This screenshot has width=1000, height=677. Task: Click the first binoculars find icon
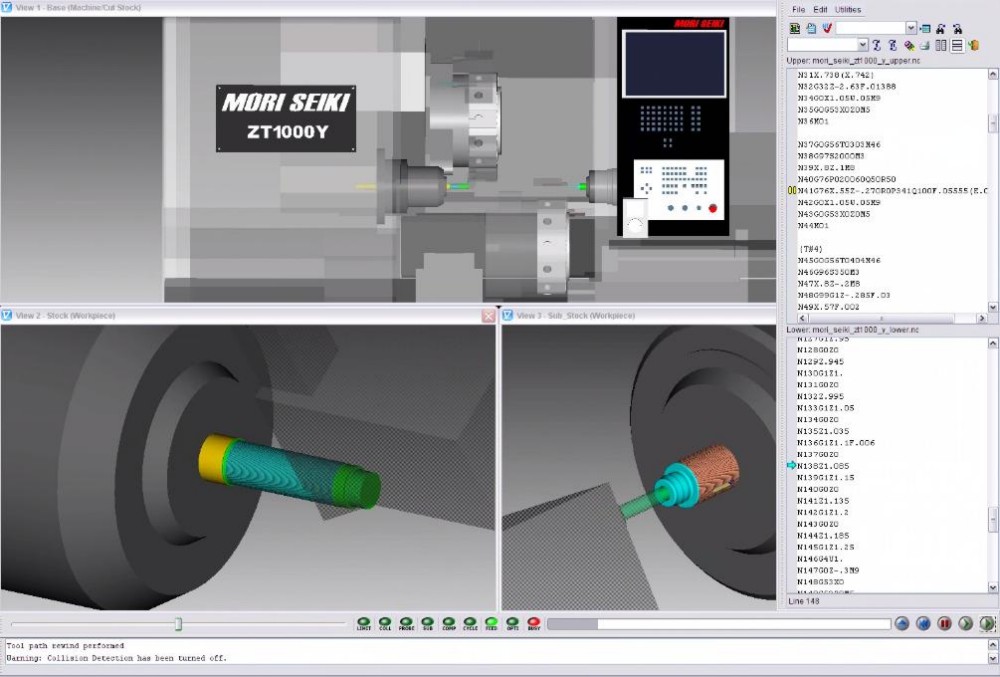[x=941, y=28]
